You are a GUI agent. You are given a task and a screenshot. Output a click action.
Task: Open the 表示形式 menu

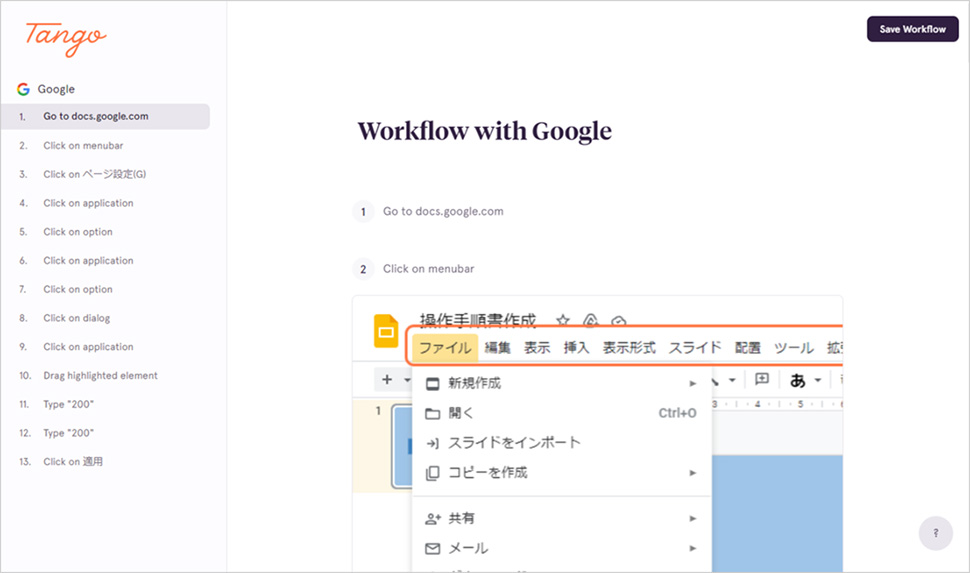click(629, 348)
